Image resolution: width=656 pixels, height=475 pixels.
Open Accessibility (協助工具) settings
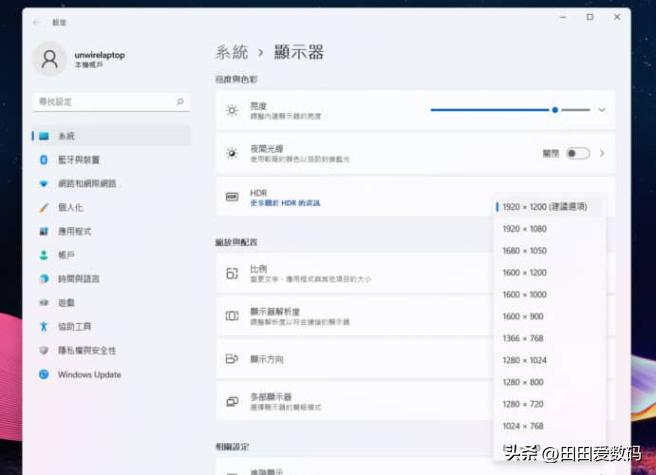click(74, 327)
